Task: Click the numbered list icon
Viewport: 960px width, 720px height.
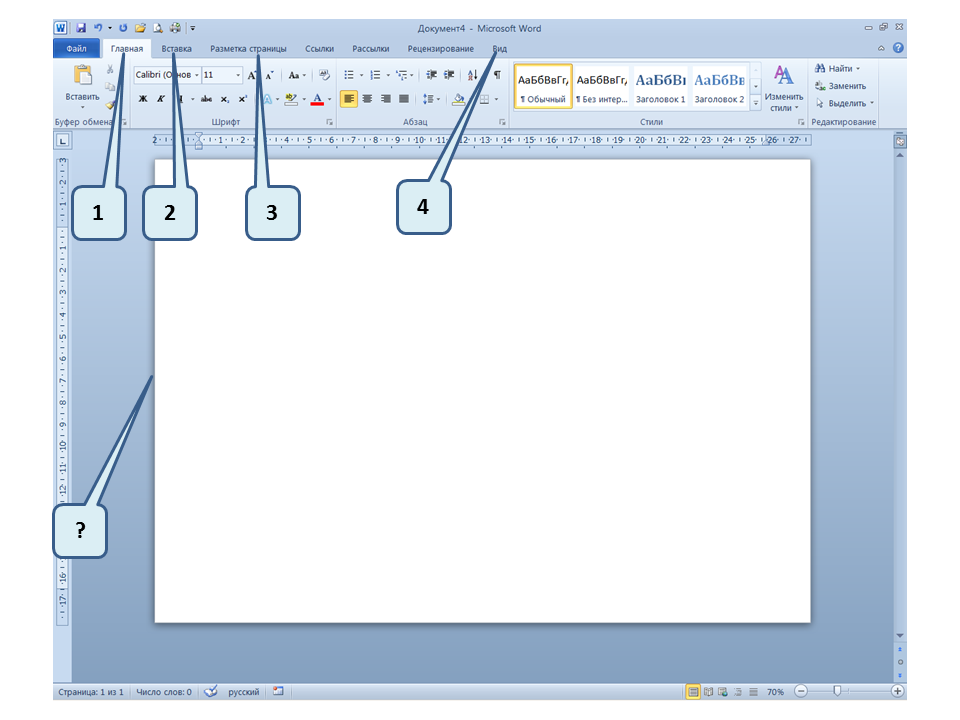Action: coord(372,75)
